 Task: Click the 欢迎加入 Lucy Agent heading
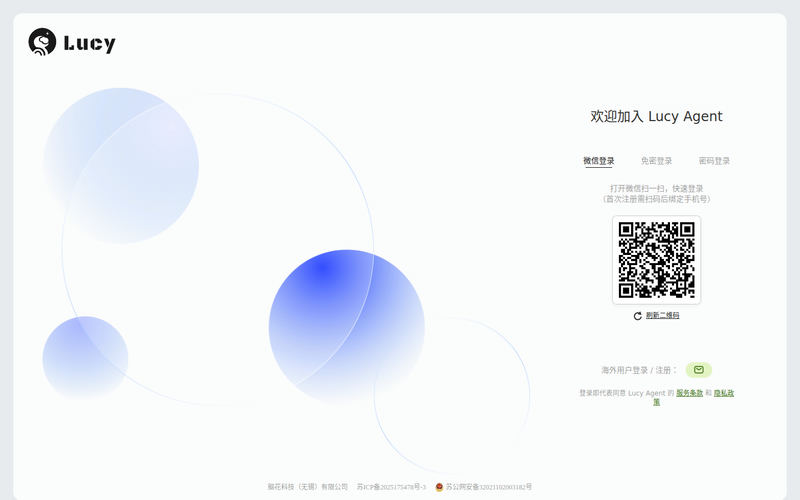[x=656, y=116]
